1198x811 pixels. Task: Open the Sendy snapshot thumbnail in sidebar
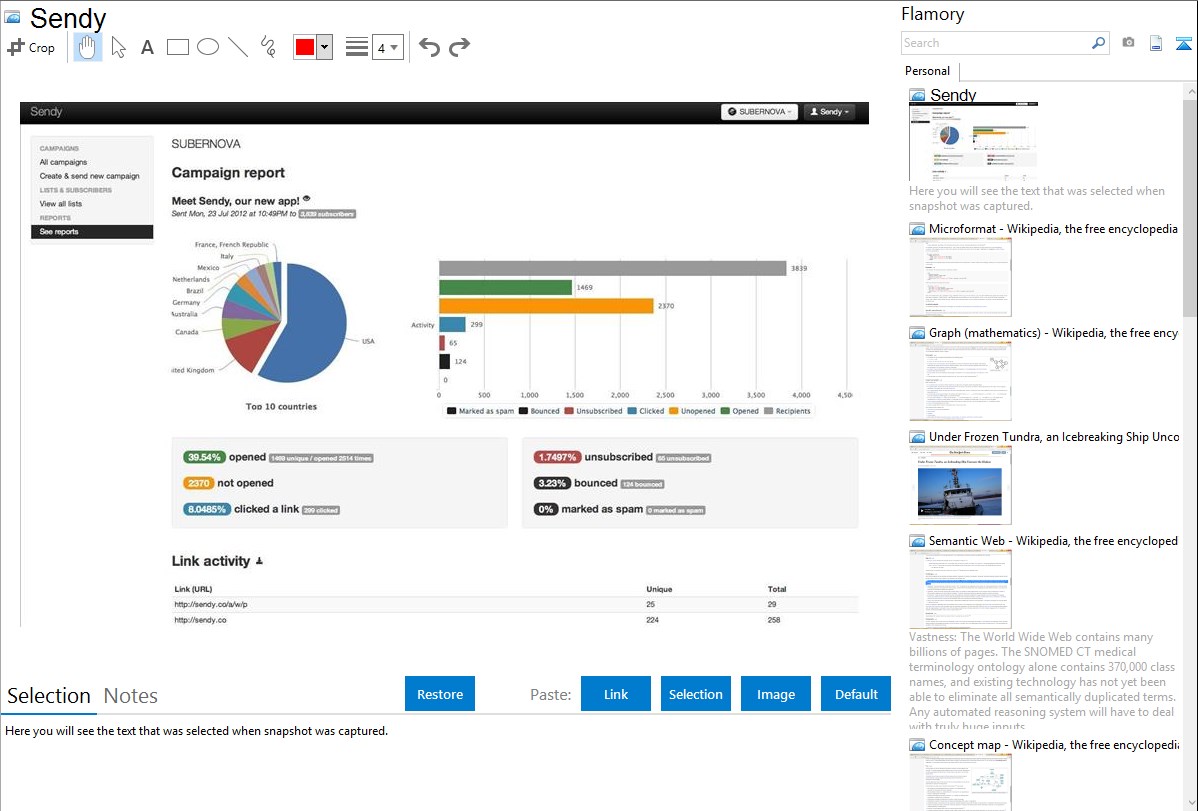973,142
